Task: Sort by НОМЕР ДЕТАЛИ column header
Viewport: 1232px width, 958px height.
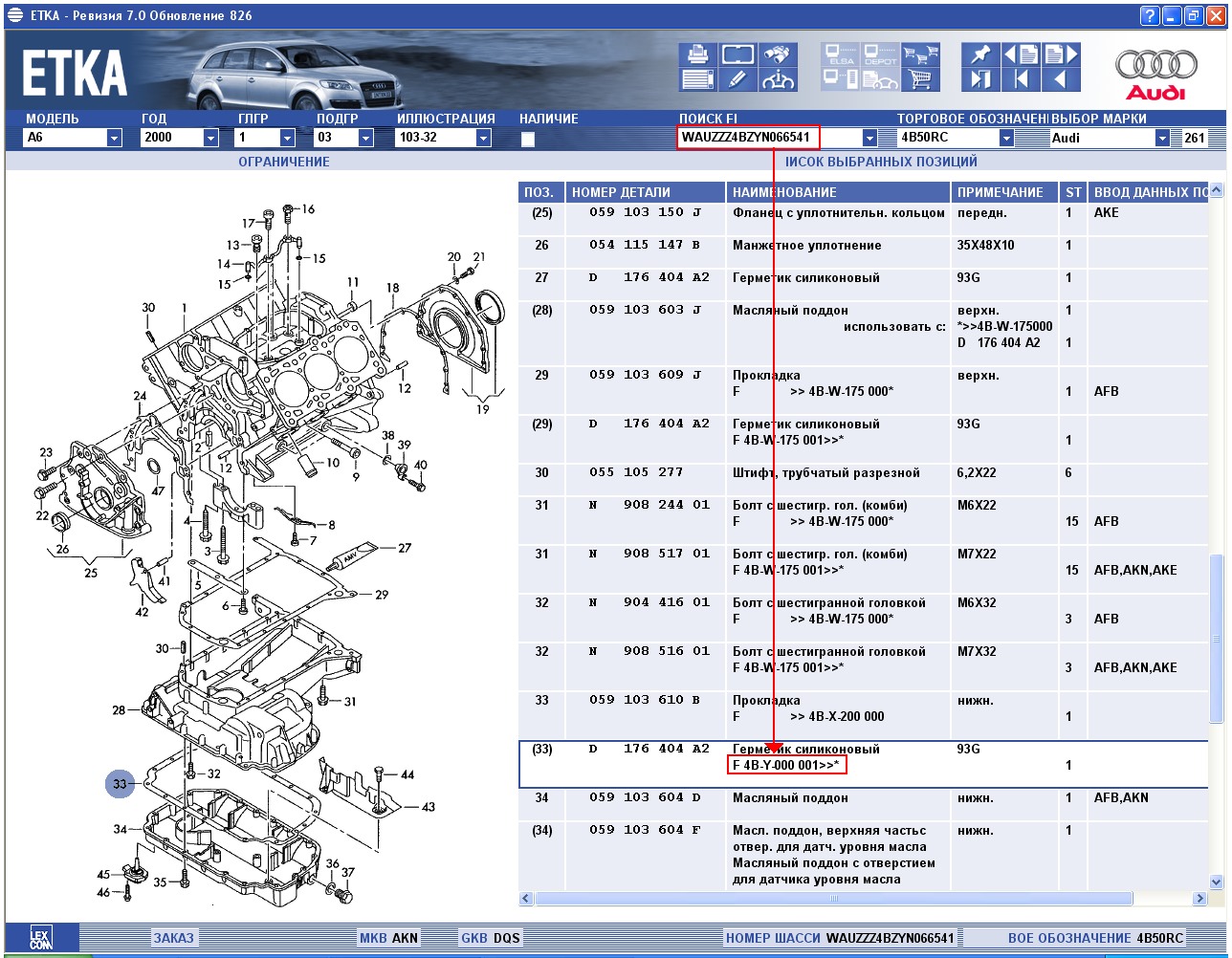Action: pos(646,192)
